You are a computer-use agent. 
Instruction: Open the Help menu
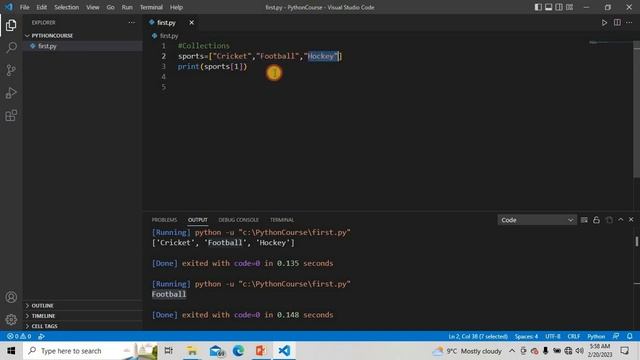click(176, 7)
